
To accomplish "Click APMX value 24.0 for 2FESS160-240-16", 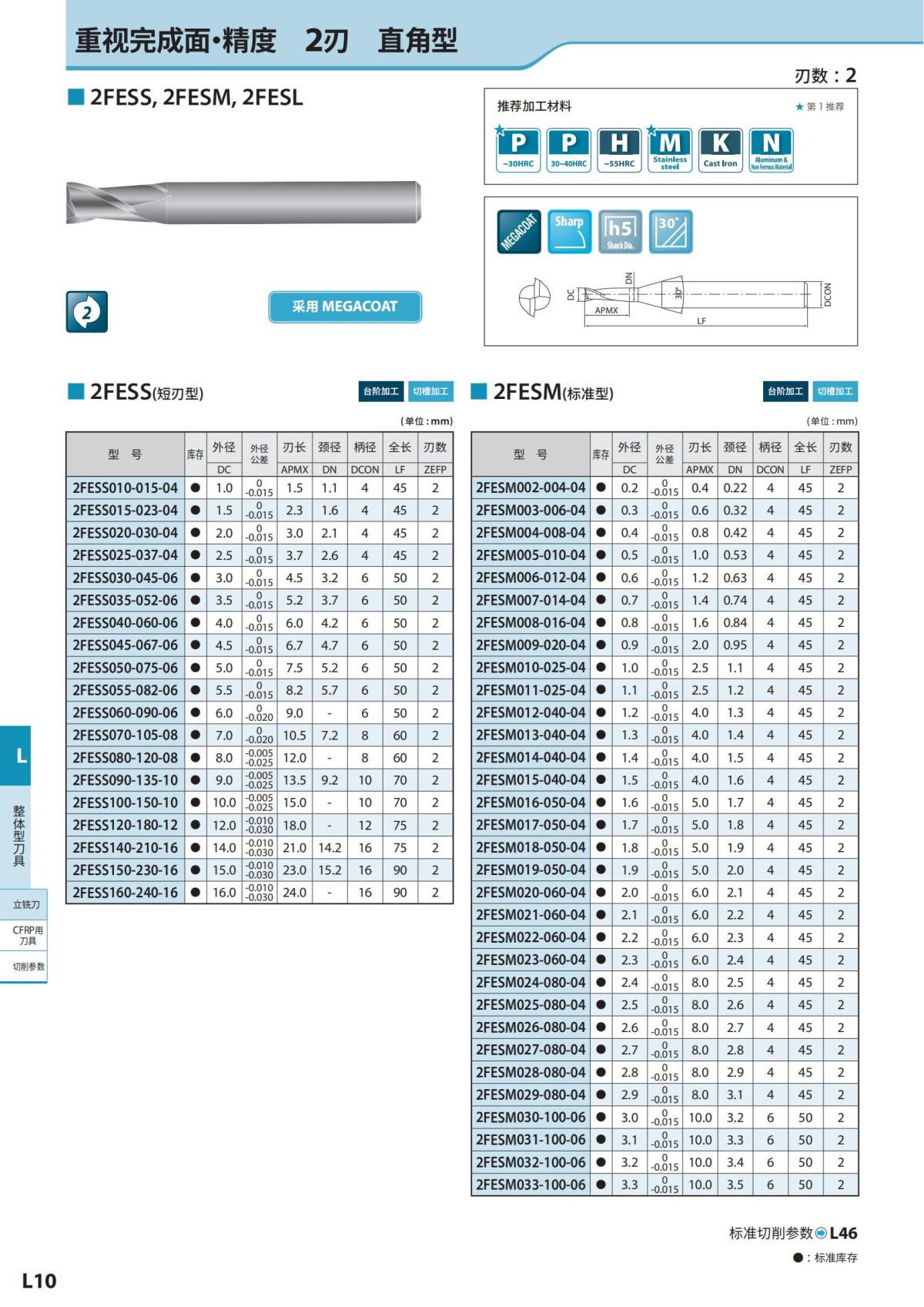I will (294, 893).
